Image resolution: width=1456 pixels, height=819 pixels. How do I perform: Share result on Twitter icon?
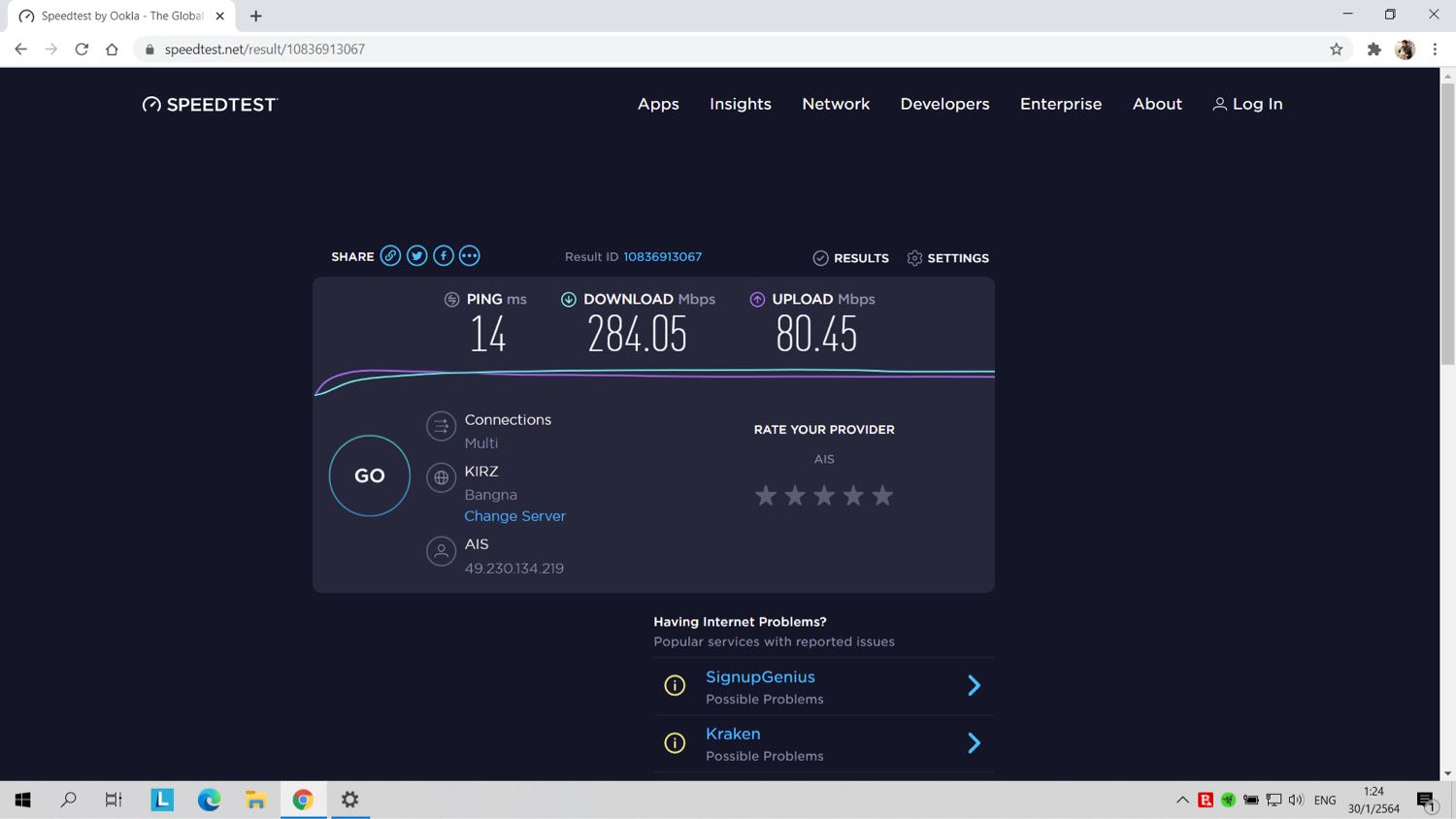[x=416, y=256]
